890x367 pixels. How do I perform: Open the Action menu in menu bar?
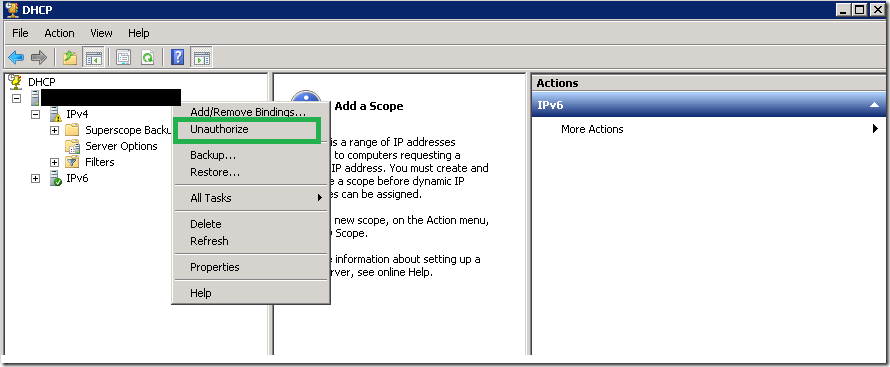(60, 33)
